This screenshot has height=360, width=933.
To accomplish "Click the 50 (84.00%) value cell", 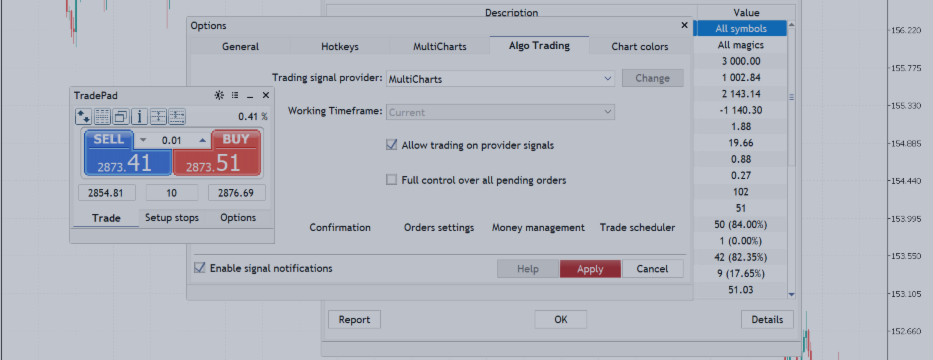I will pos(741,224).
